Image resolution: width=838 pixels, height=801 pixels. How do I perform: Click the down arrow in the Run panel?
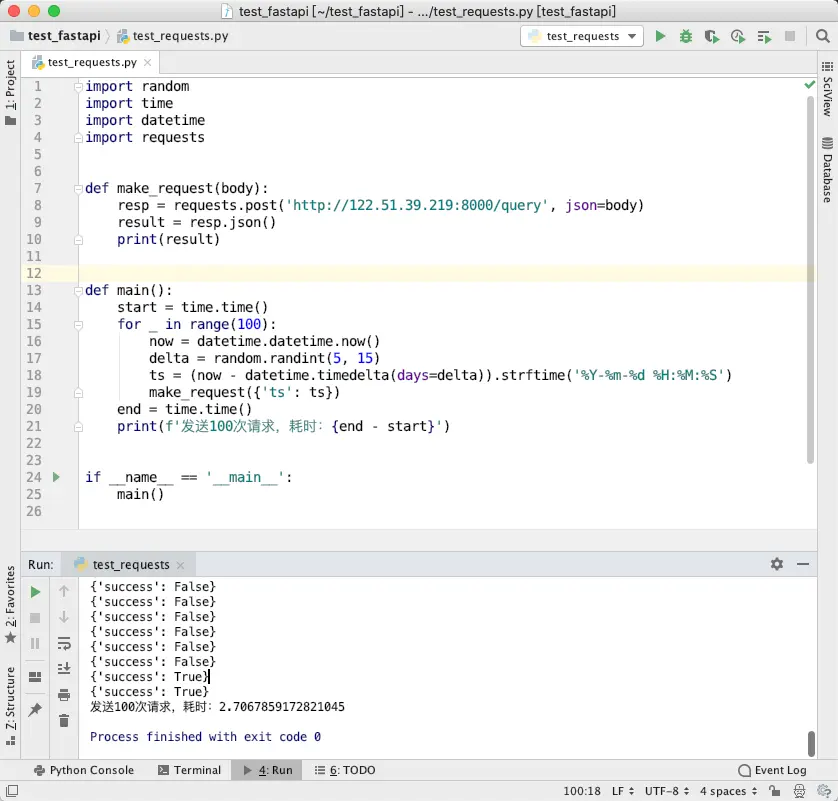64,617
